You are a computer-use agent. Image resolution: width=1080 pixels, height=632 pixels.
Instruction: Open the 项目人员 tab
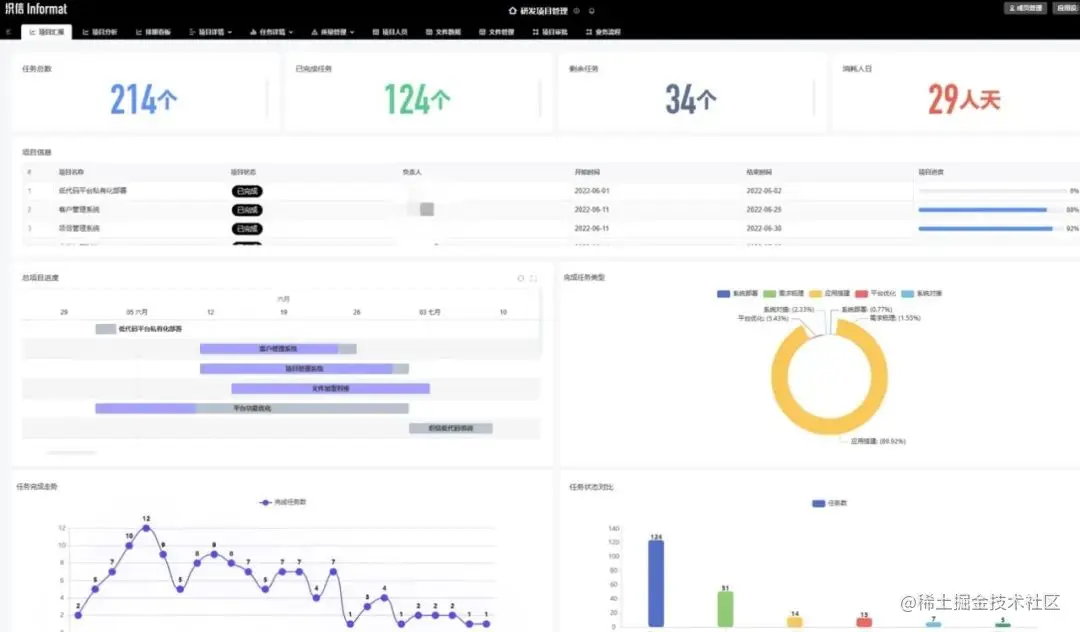(x=390, y=32)
